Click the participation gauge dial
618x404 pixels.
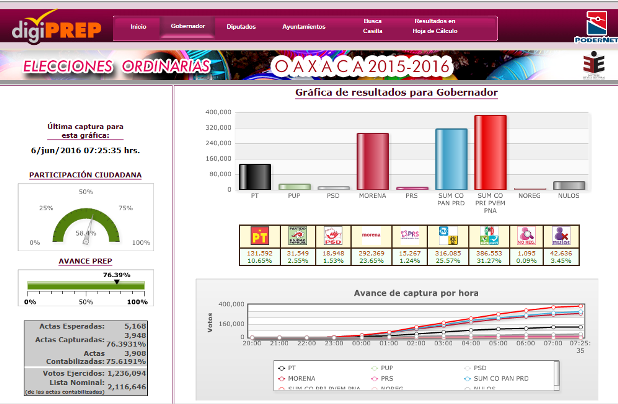(86, 225)
